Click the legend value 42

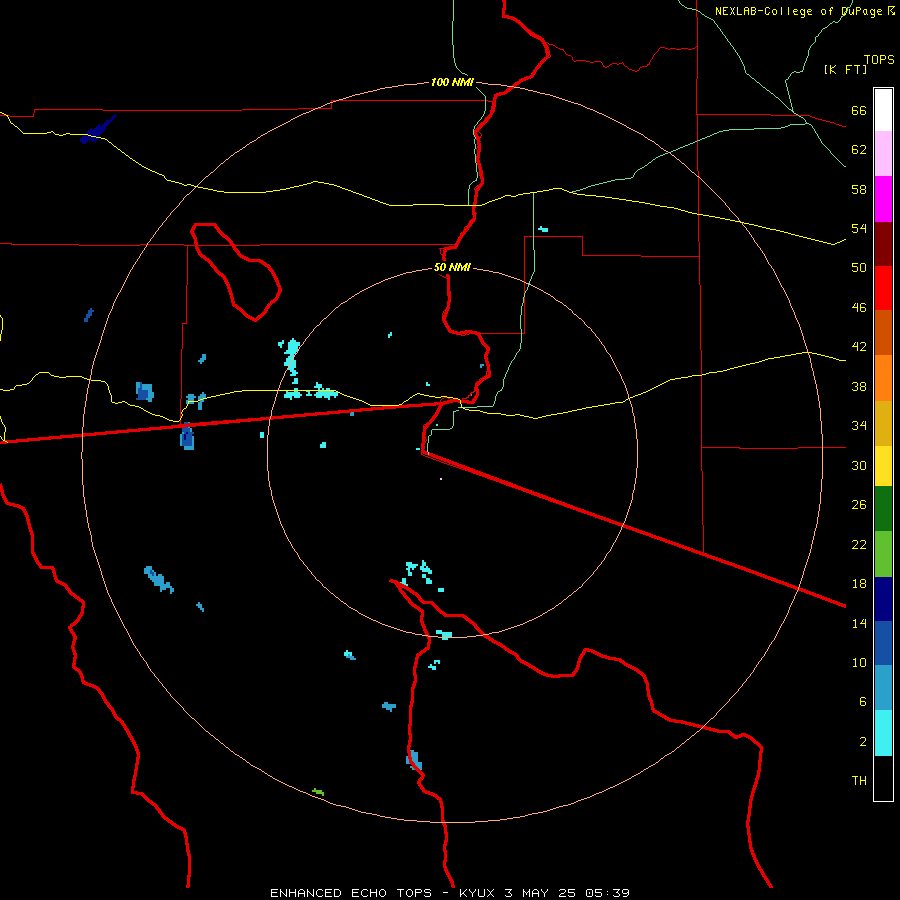coord(859,347)
